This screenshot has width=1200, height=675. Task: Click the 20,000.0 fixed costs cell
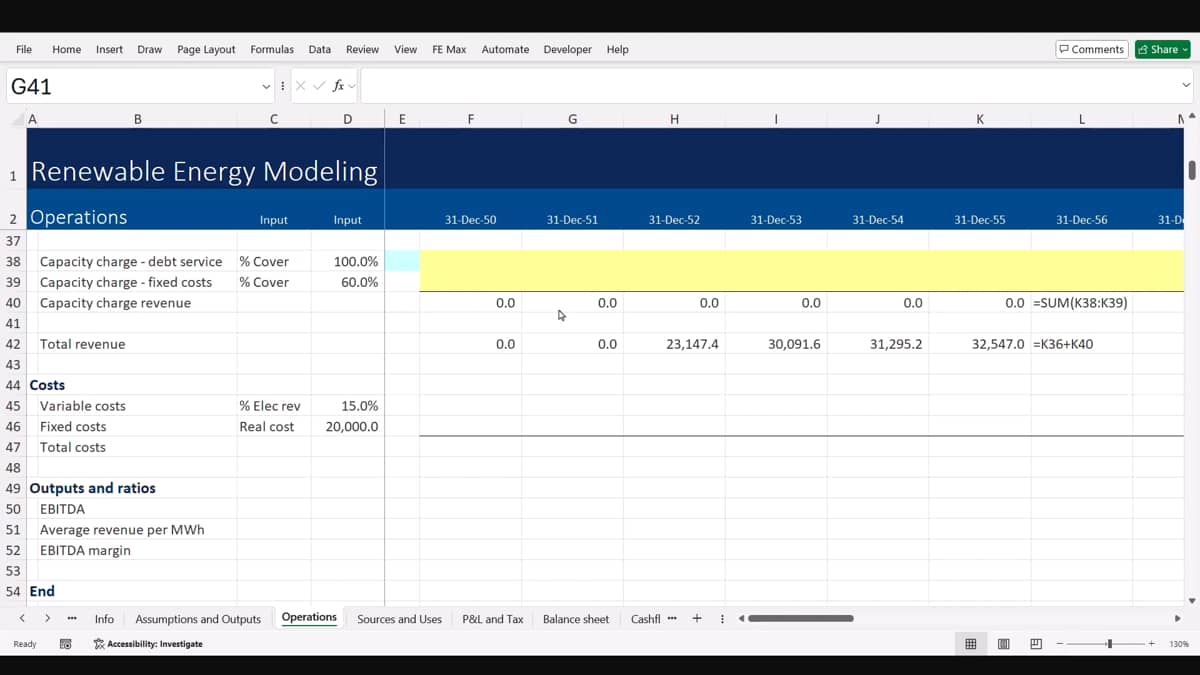click(x=347, y=426)
